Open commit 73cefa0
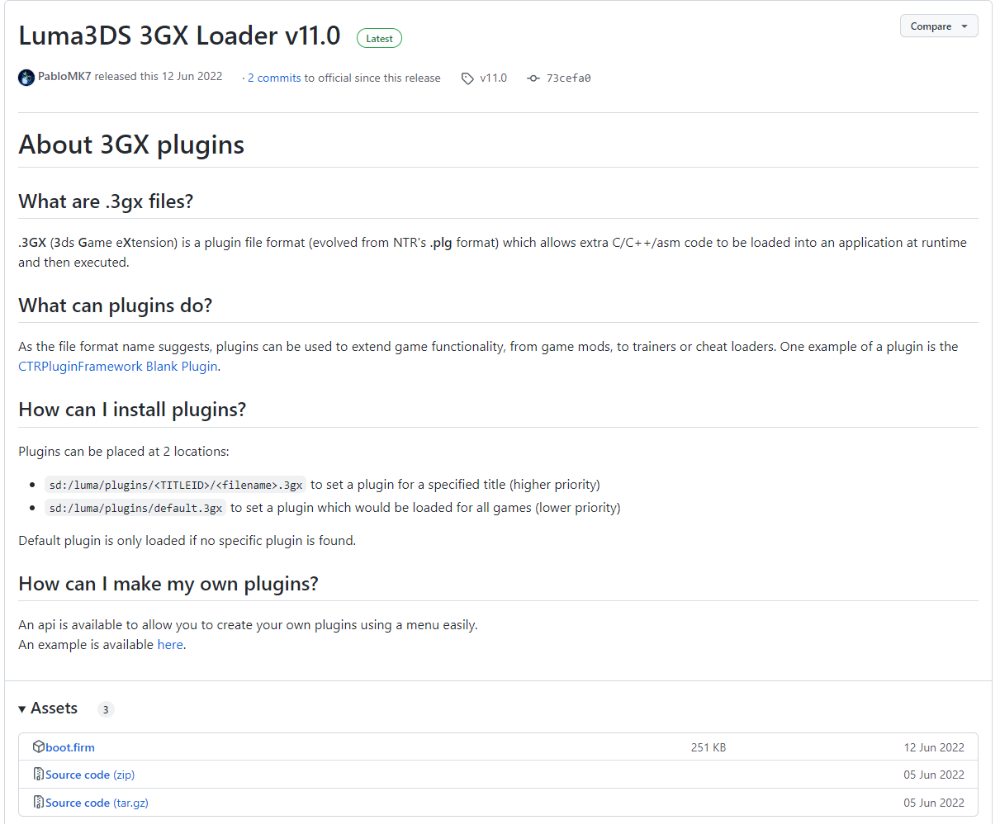 [568, 78]
